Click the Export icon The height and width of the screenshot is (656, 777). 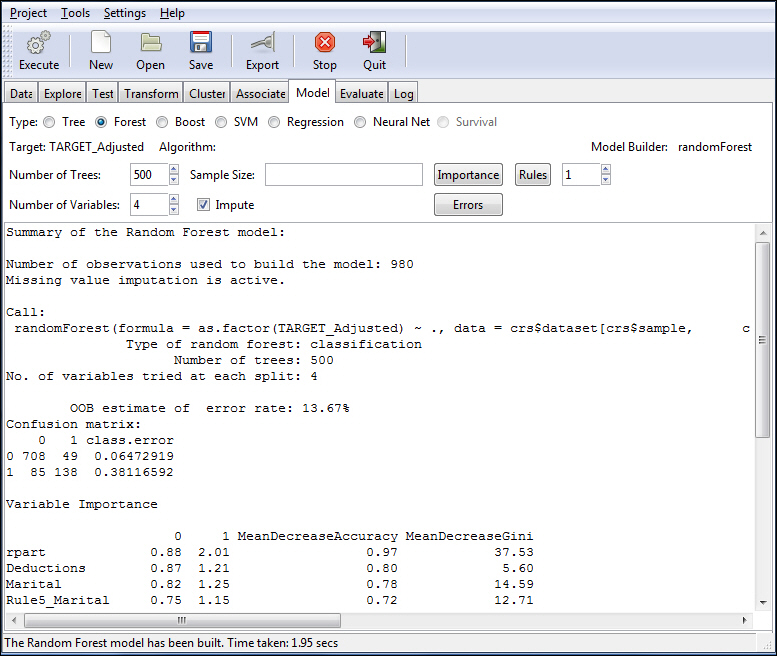[x=263, y=43]
